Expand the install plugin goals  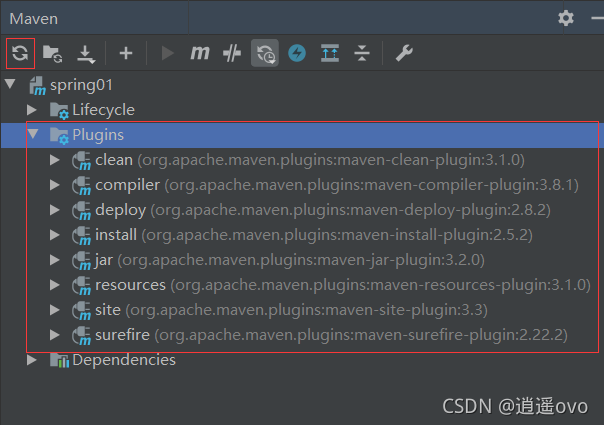(x=55, y=235)
